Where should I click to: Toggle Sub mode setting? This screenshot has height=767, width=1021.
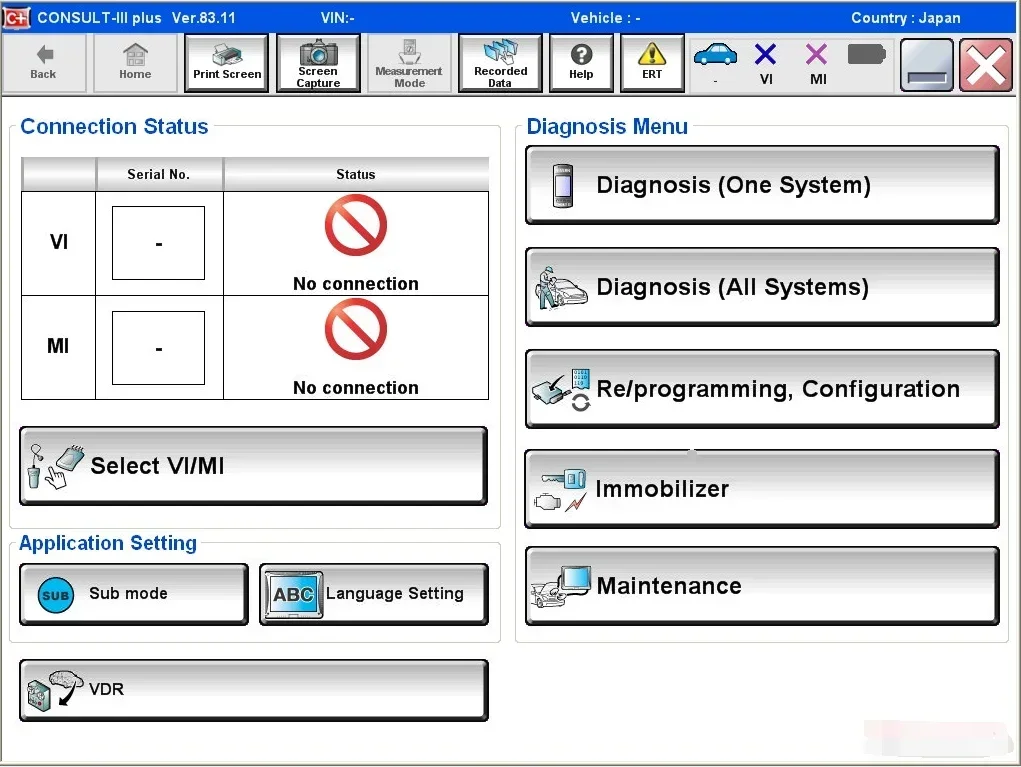[133, 594]
